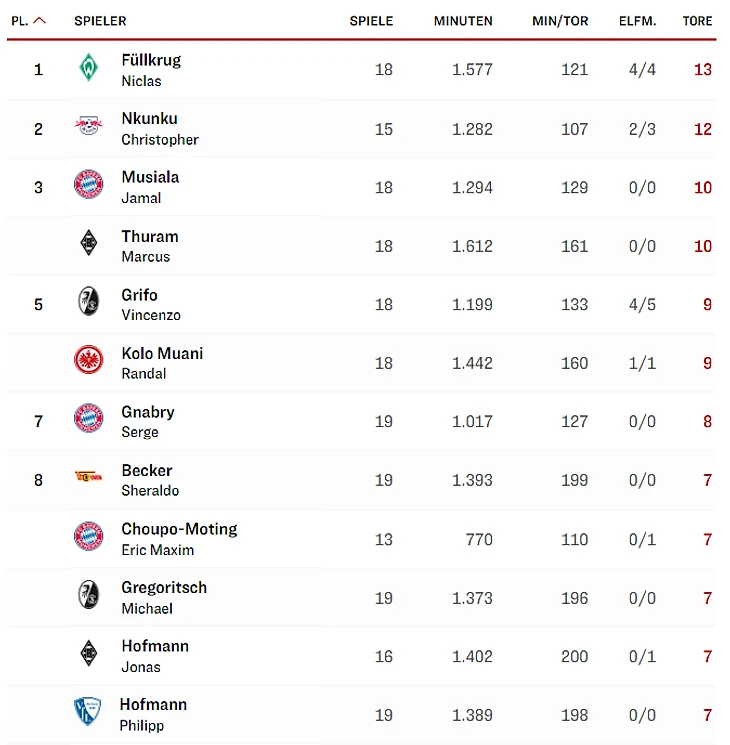
Task: Open Choupo-Moting player link
Action: coord(179,538)
